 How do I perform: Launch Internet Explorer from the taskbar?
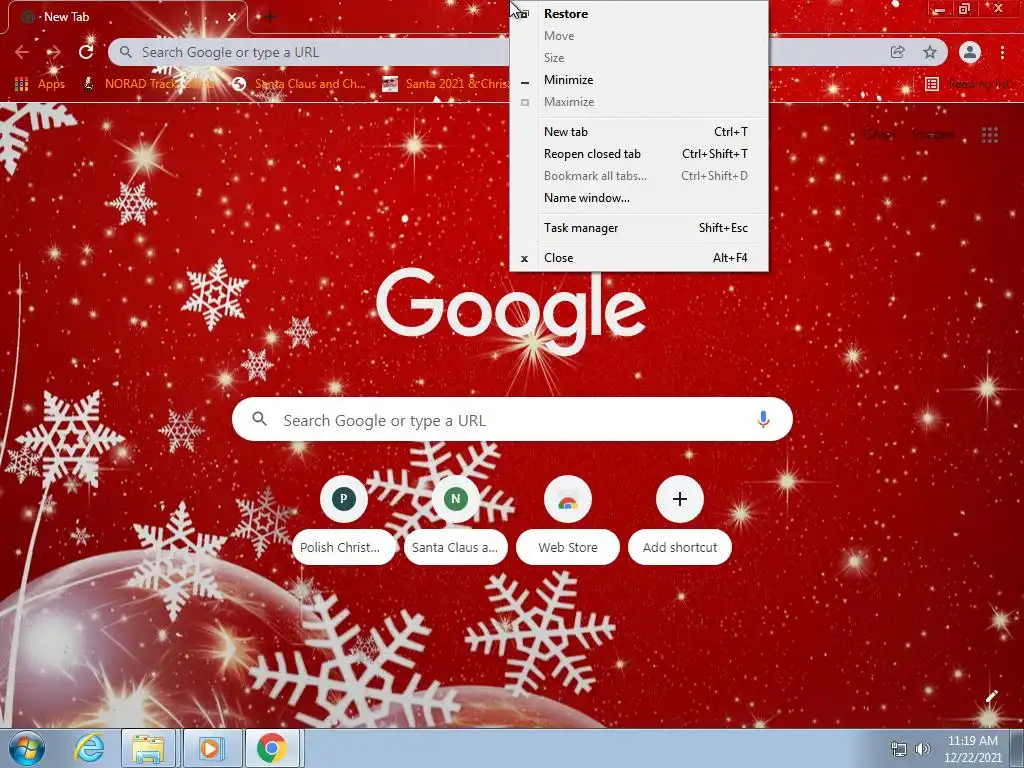pyautogui.click(x=88, y=748)
